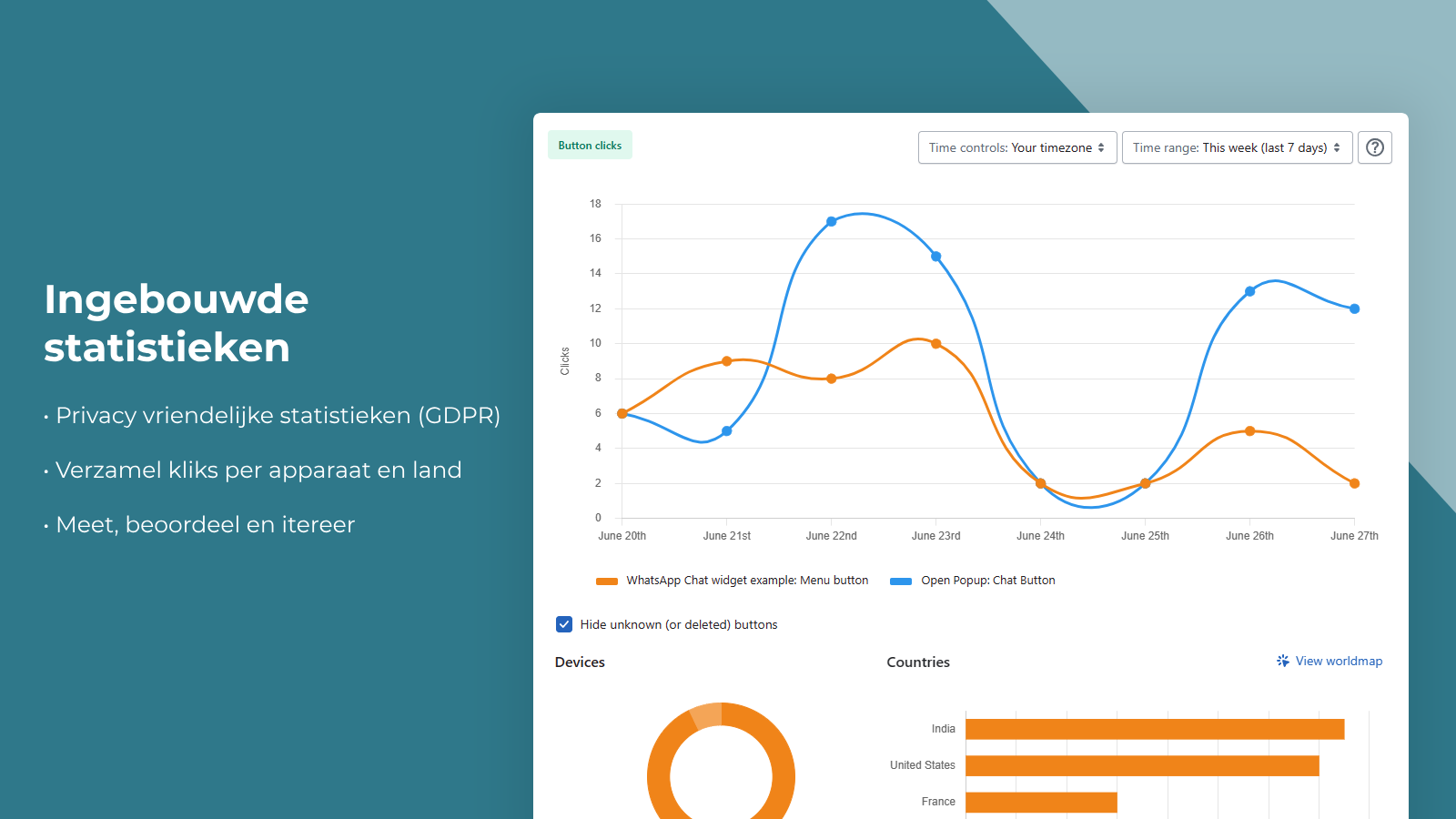Click the France country label

click(x=938, y=802)
